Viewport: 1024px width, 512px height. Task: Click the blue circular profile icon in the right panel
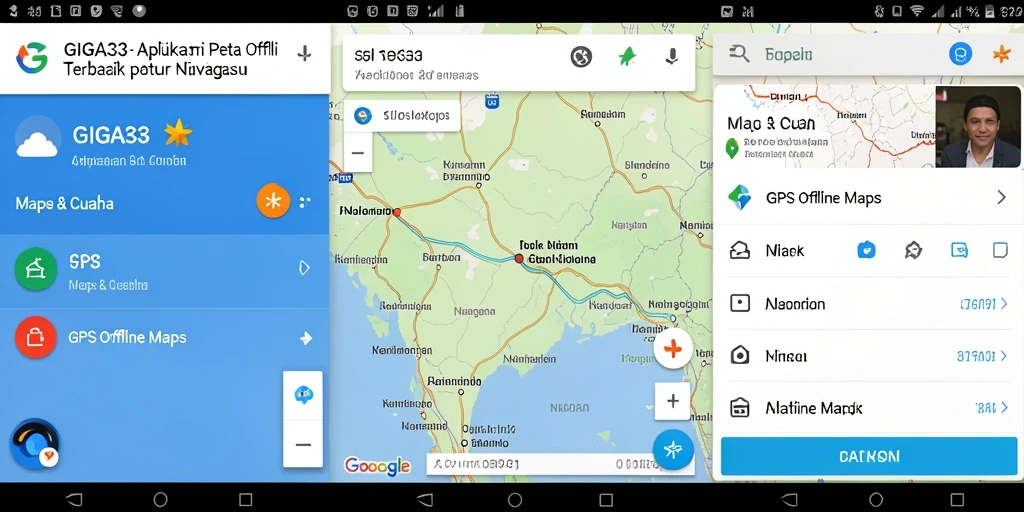pos(960,54)
